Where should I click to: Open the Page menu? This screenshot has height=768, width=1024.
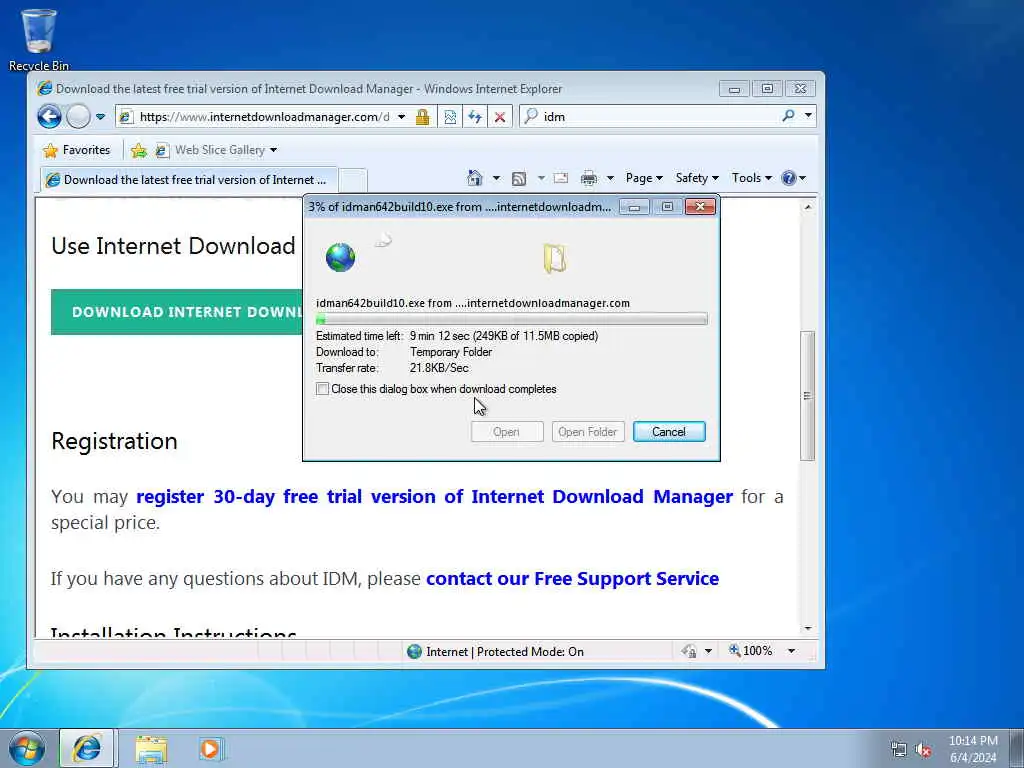tap(644, 178)
